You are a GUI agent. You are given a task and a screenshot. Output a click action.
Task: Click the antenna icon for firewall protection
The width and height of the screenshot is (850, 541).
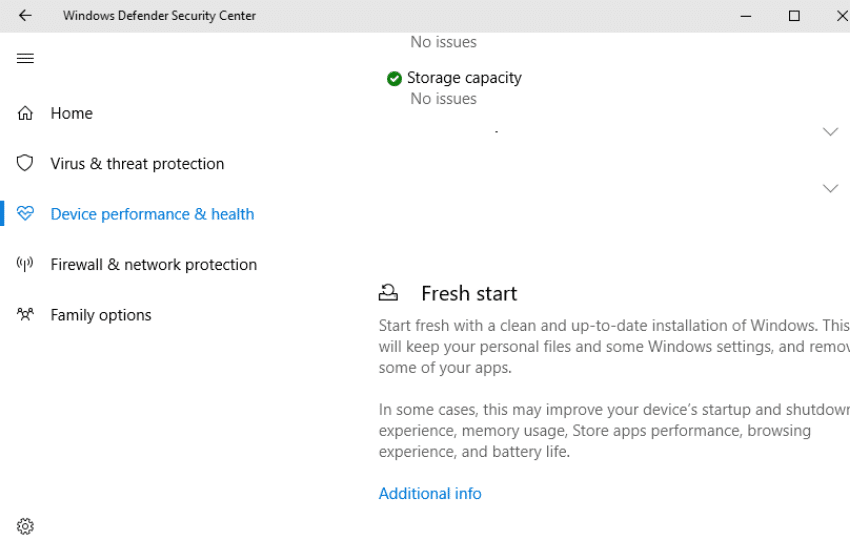(25, 264)
